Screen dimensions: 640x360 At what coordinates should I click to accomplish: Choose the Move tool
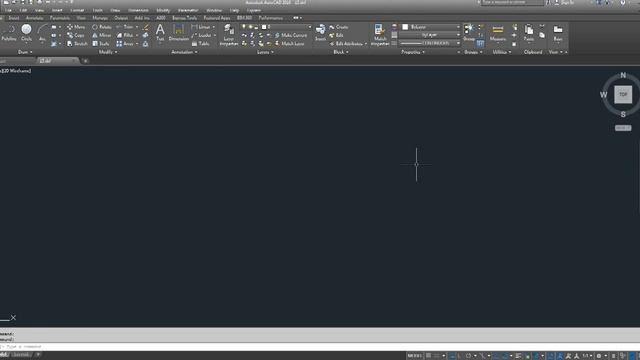click(x=76, y=27)
